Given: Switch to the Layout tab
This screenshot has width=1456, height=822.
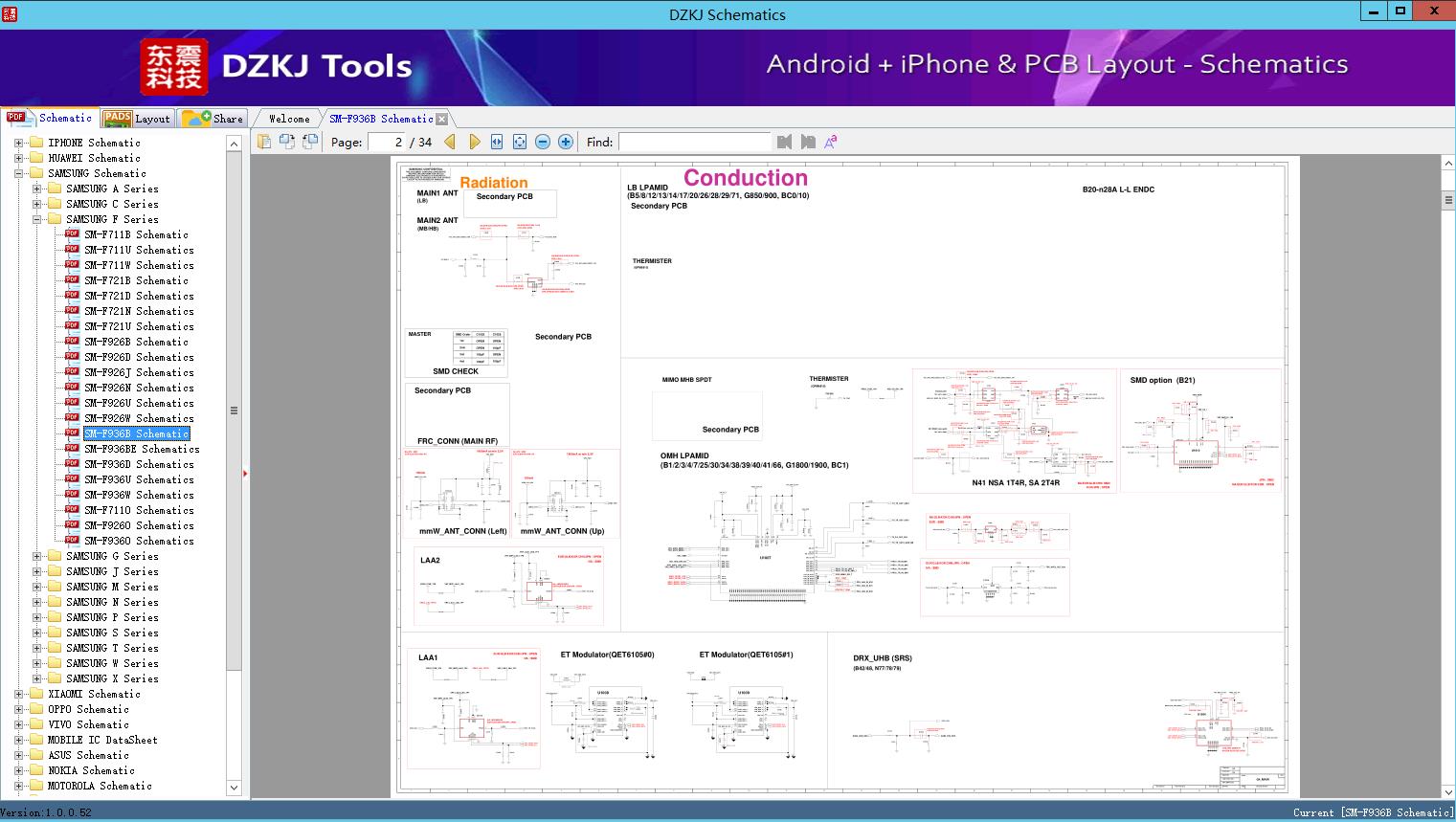Looking at the screenshot, I should [137, 118].
